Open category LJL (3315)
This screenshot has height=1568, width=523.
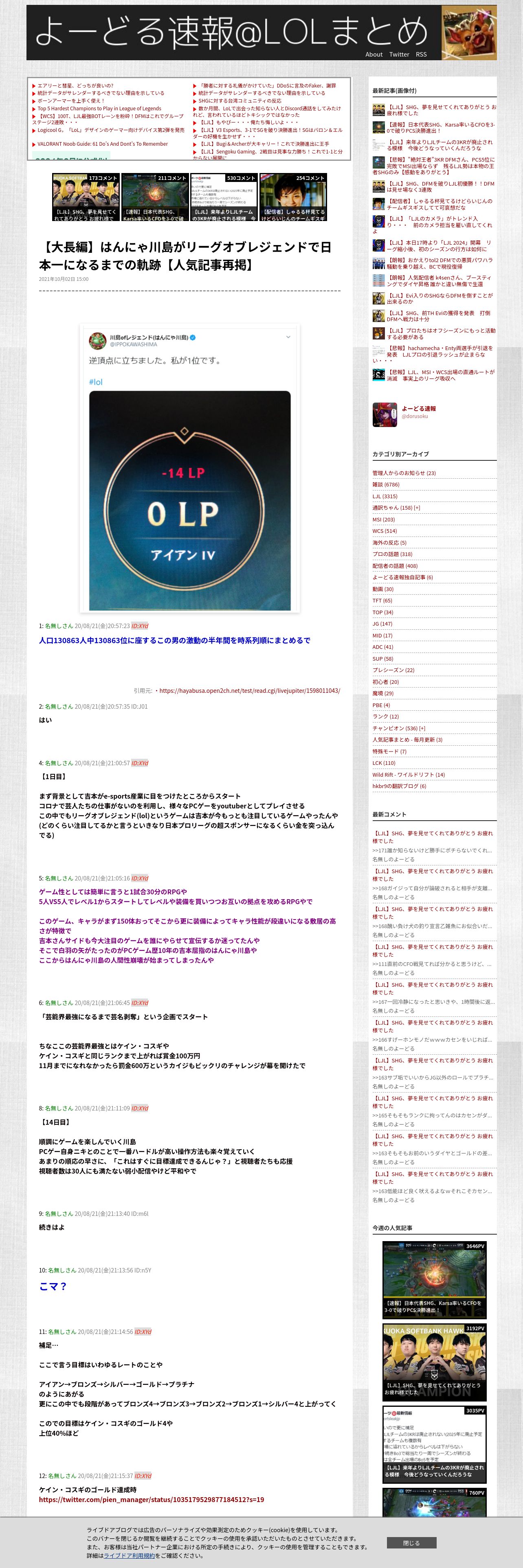(x=385, y=496)
